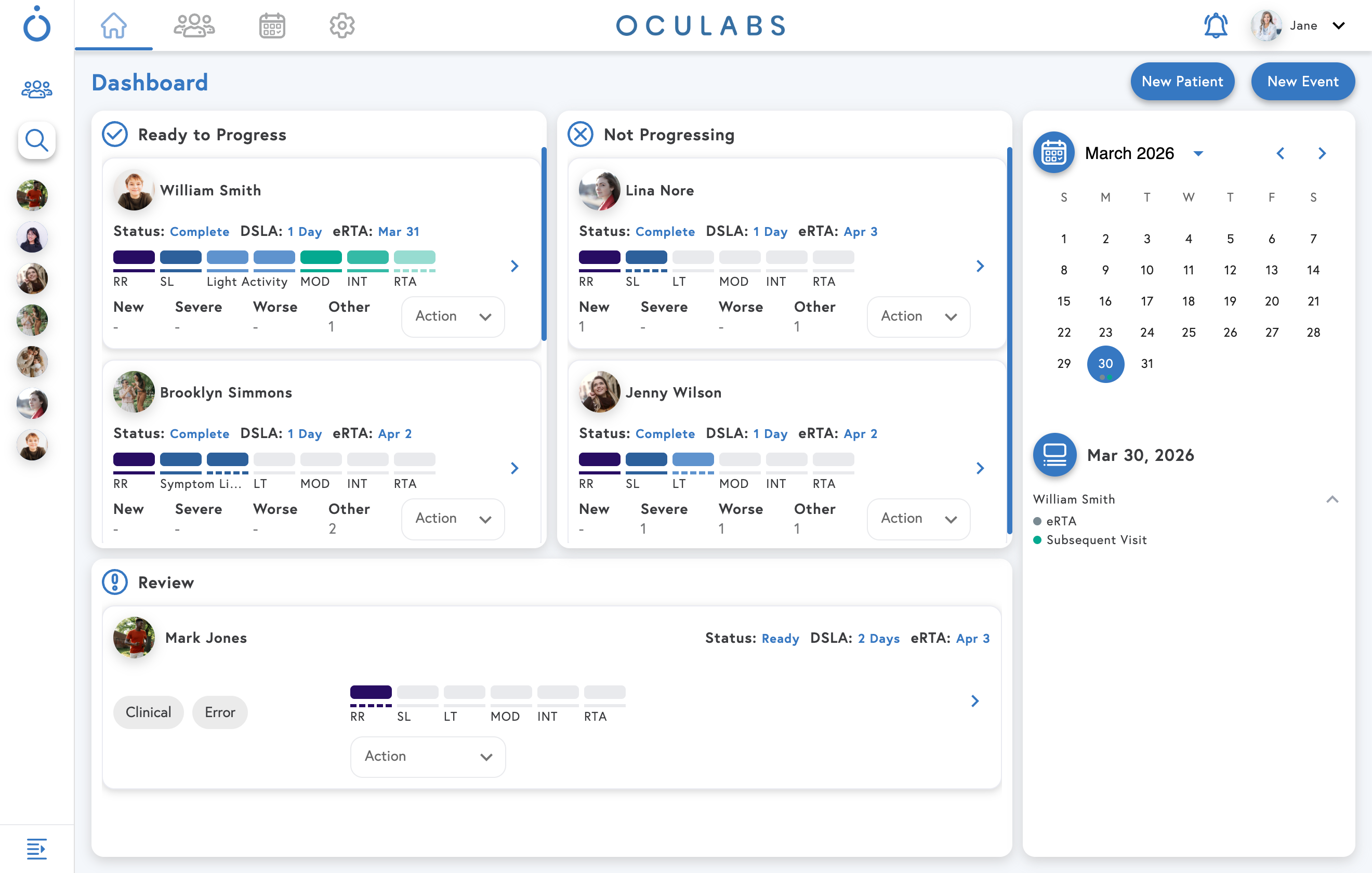Click William Smith's RTA stage bar
1372x873 pixels.
pos(414,257)
